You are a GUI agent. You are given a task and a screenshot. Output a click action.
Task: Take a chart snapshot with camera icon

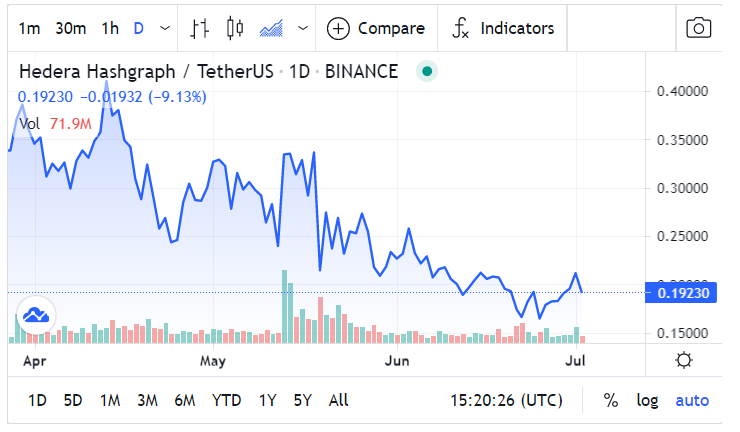pyautogui.click(x=698, y=28)
